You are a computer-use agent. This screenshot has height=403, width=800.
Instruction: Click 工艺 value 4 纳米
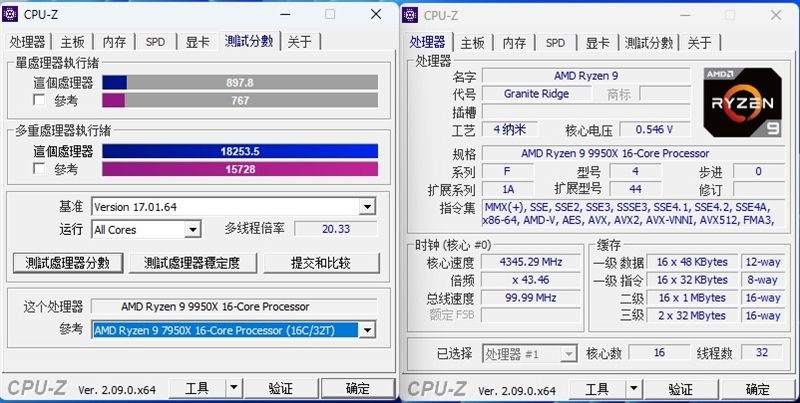[509, 129]
